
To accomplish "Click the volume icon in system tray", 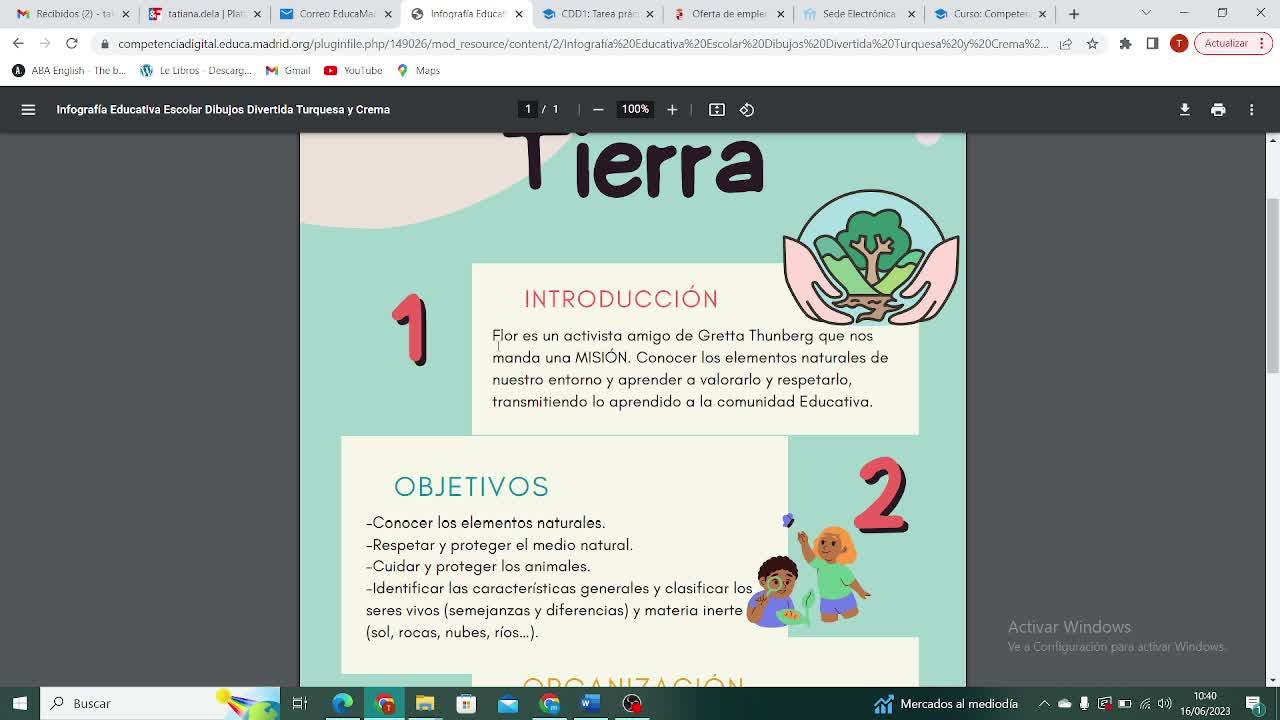I will pos(1164,703).
